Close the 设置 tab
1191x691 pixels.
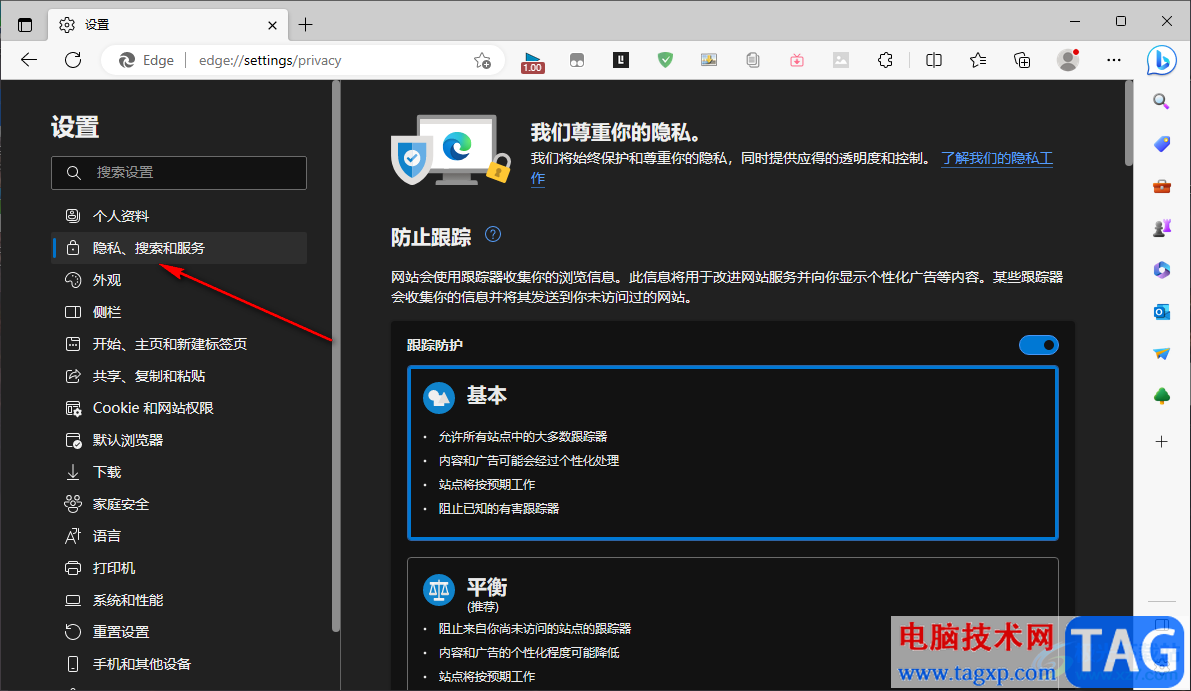[x=273, y=25]
